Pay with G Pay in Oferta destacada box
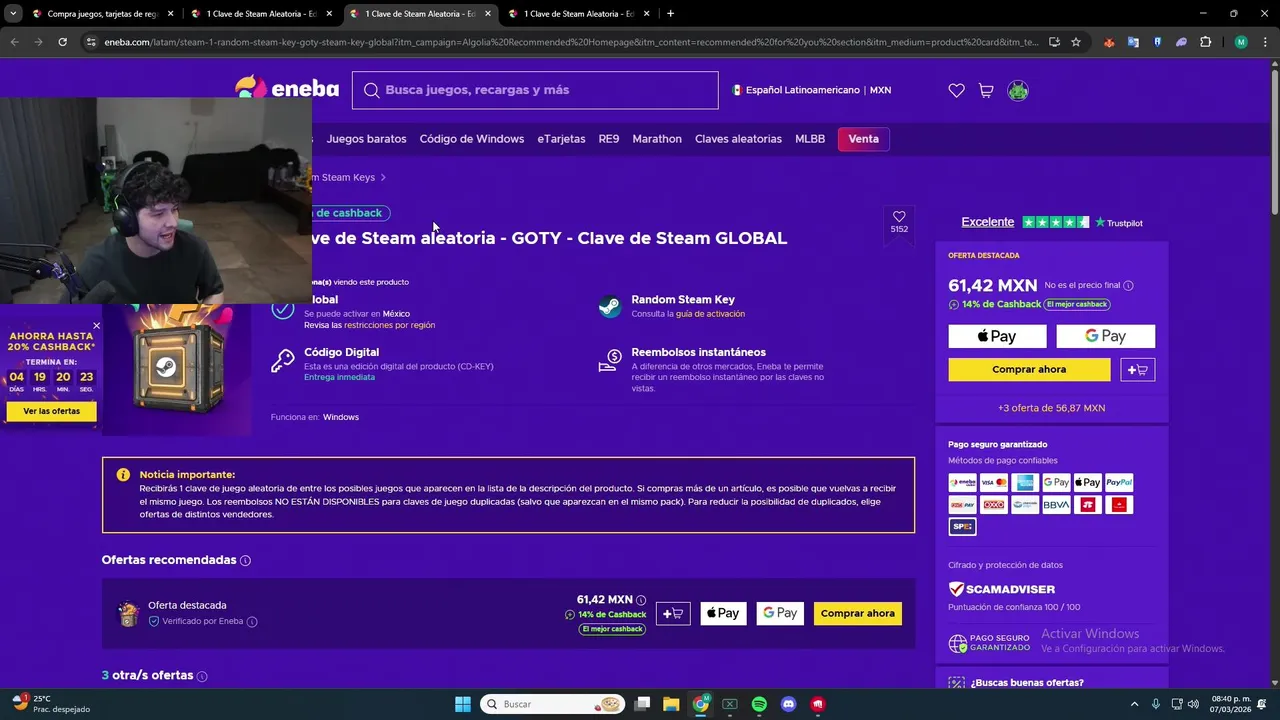 click(1105, 336)
